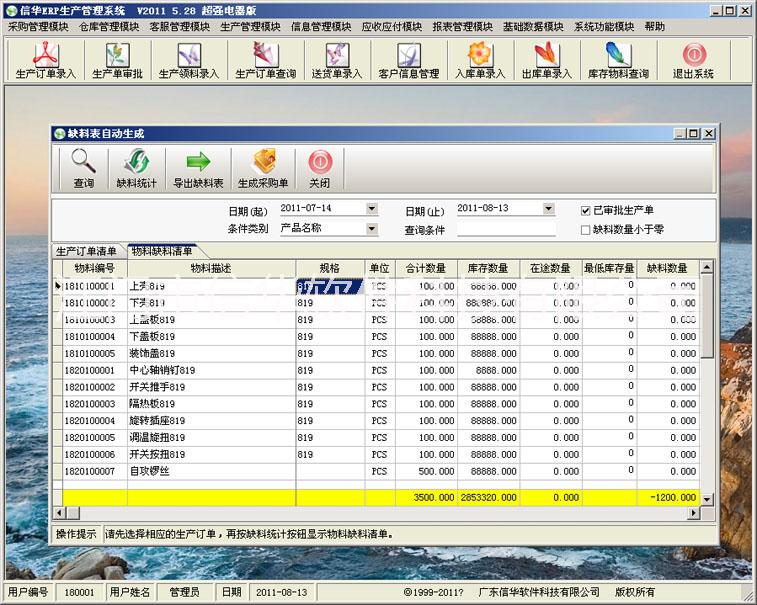
Task: Toggle the 已审批生产单 checkbox
Action: click(586, 210)
